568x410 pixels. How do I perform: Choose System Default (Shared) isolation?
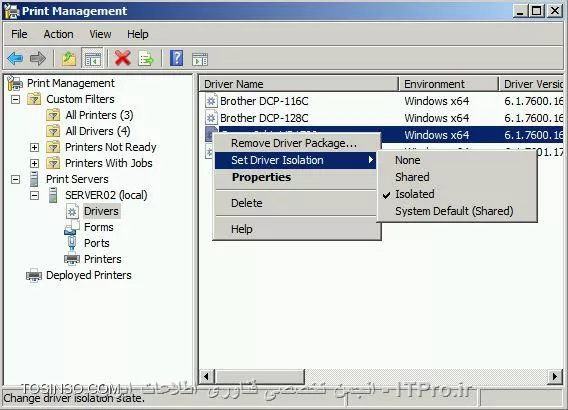[454, 211]
